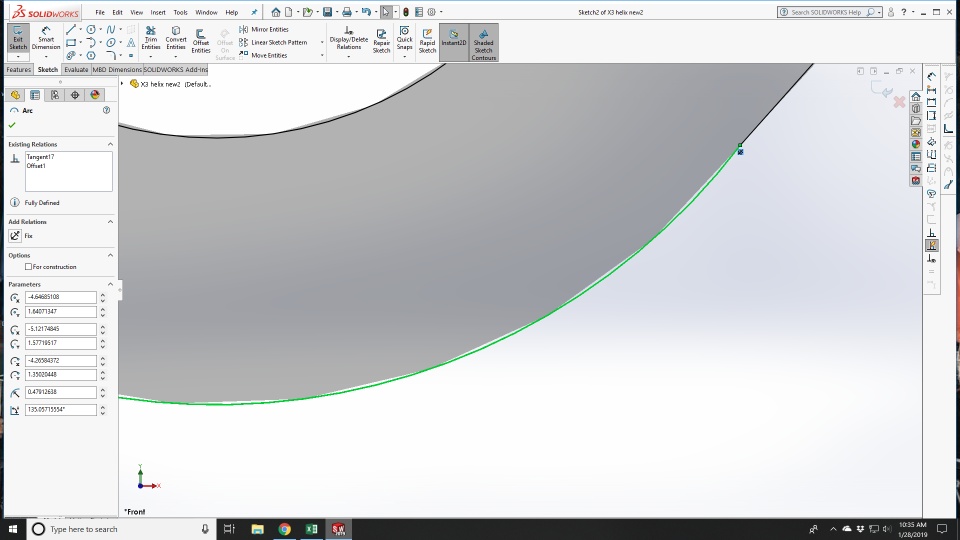Open the Linear Sketch Pattern dropdown arrow
Viewport: 960px width, 540px height.
click(322, 42)
